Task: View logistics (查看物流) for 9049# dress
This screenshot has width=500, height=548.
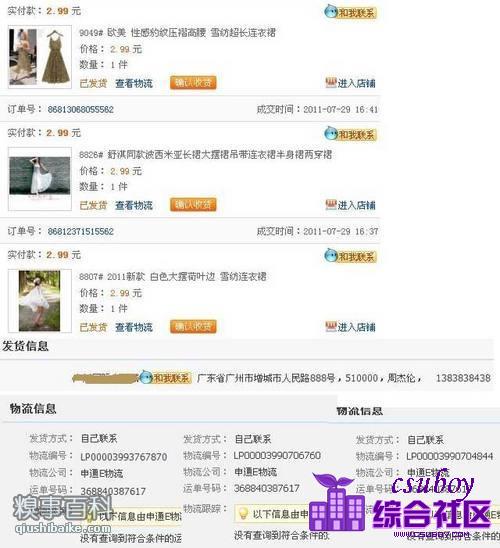Action: (x=134, y=84)
